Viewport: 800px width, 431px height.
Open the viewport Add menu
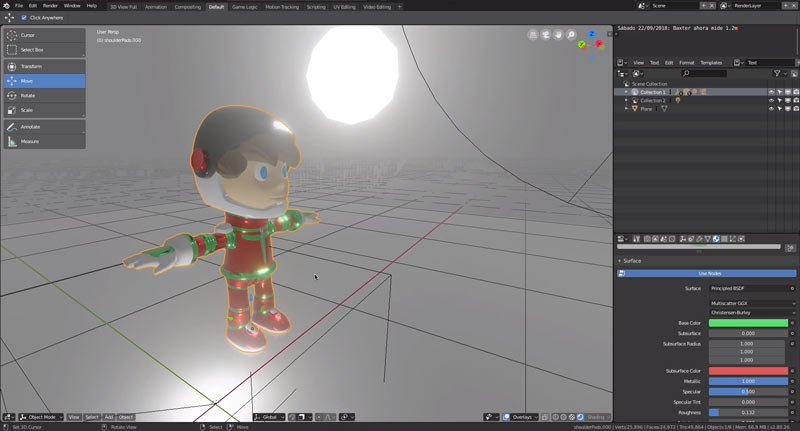pyautogui.click(x=109, y=417)
